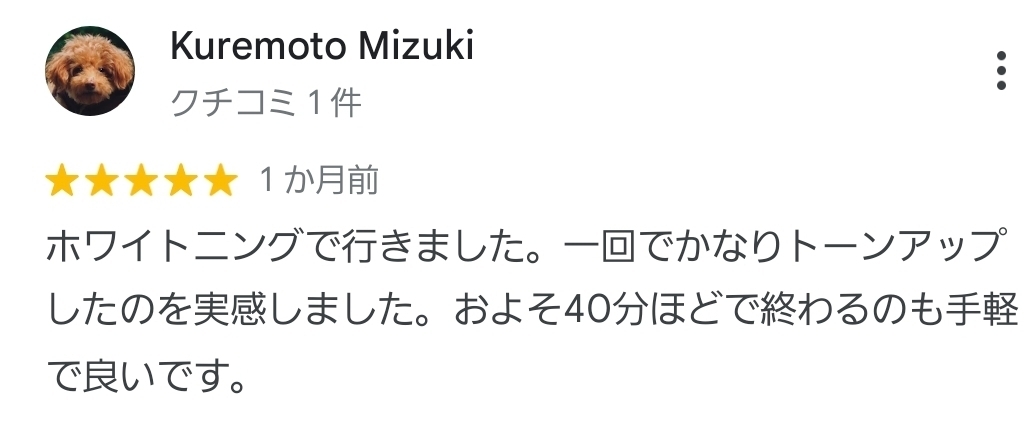Click the word "Kuremoto" in the reviewer name
Screen dimensions: 1032x427
(x=258, y=46)
